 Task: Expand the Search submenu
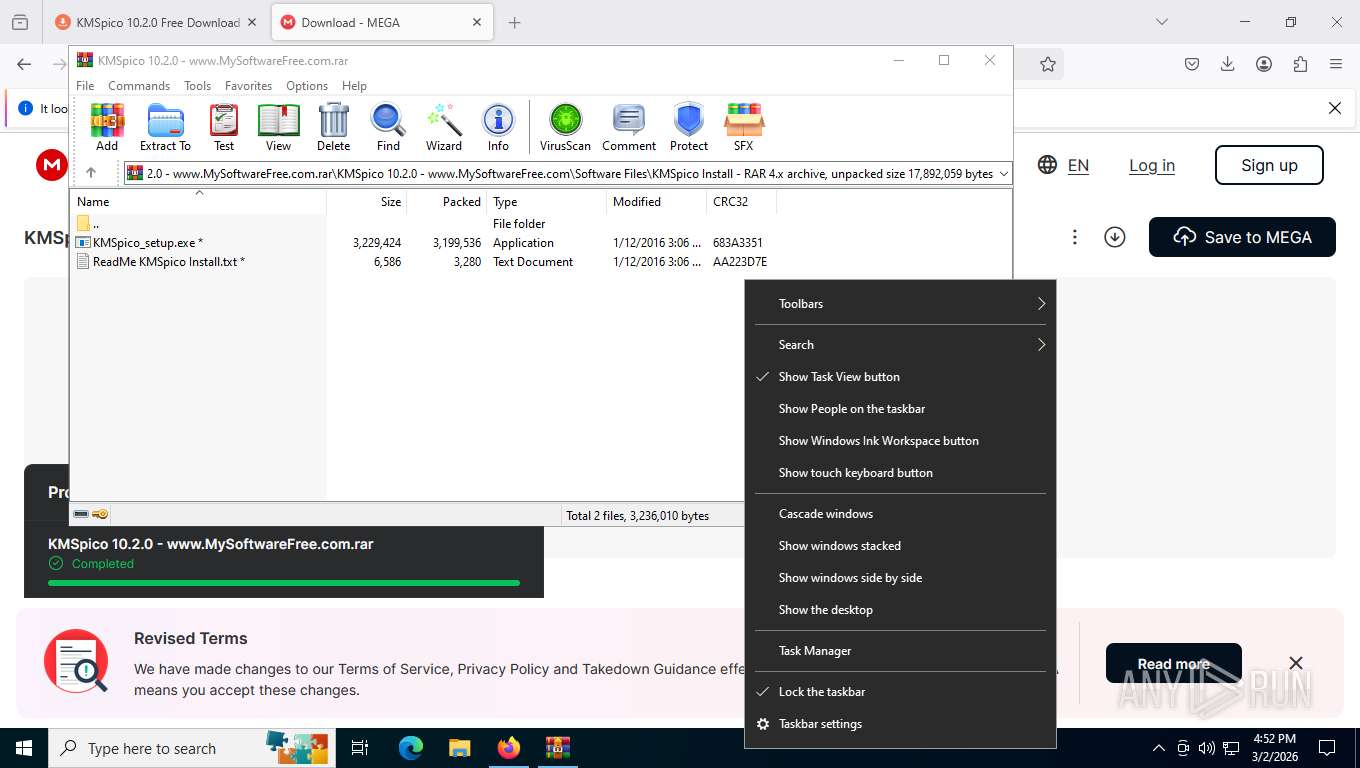[900, 345]
